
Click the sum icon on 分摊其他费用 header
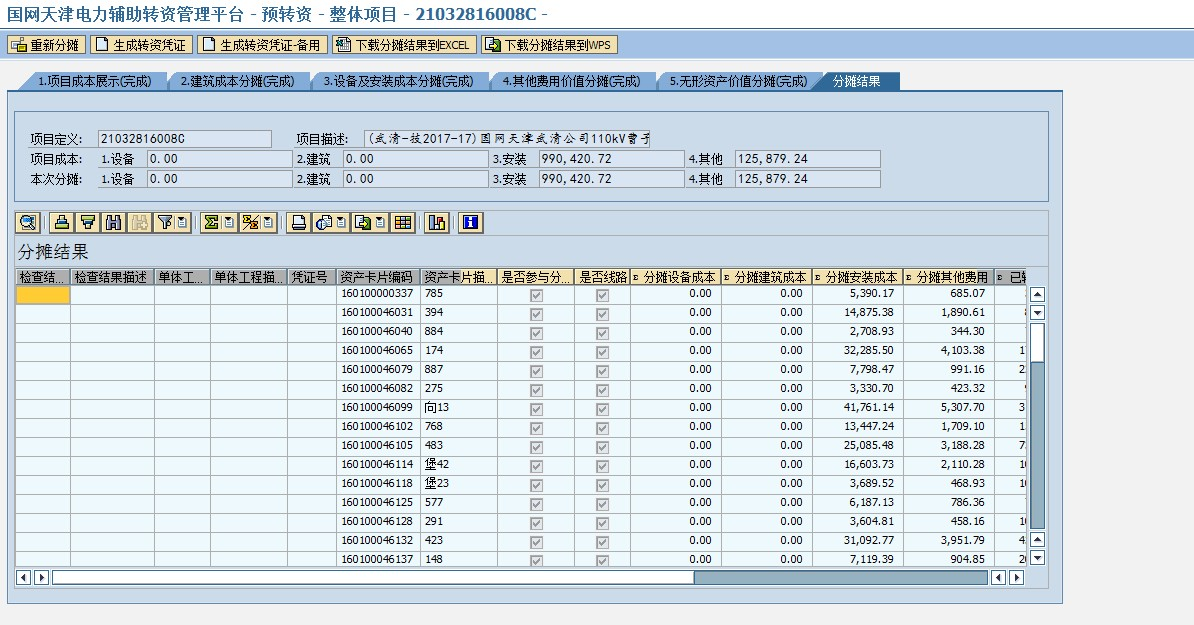click(909, 278)
